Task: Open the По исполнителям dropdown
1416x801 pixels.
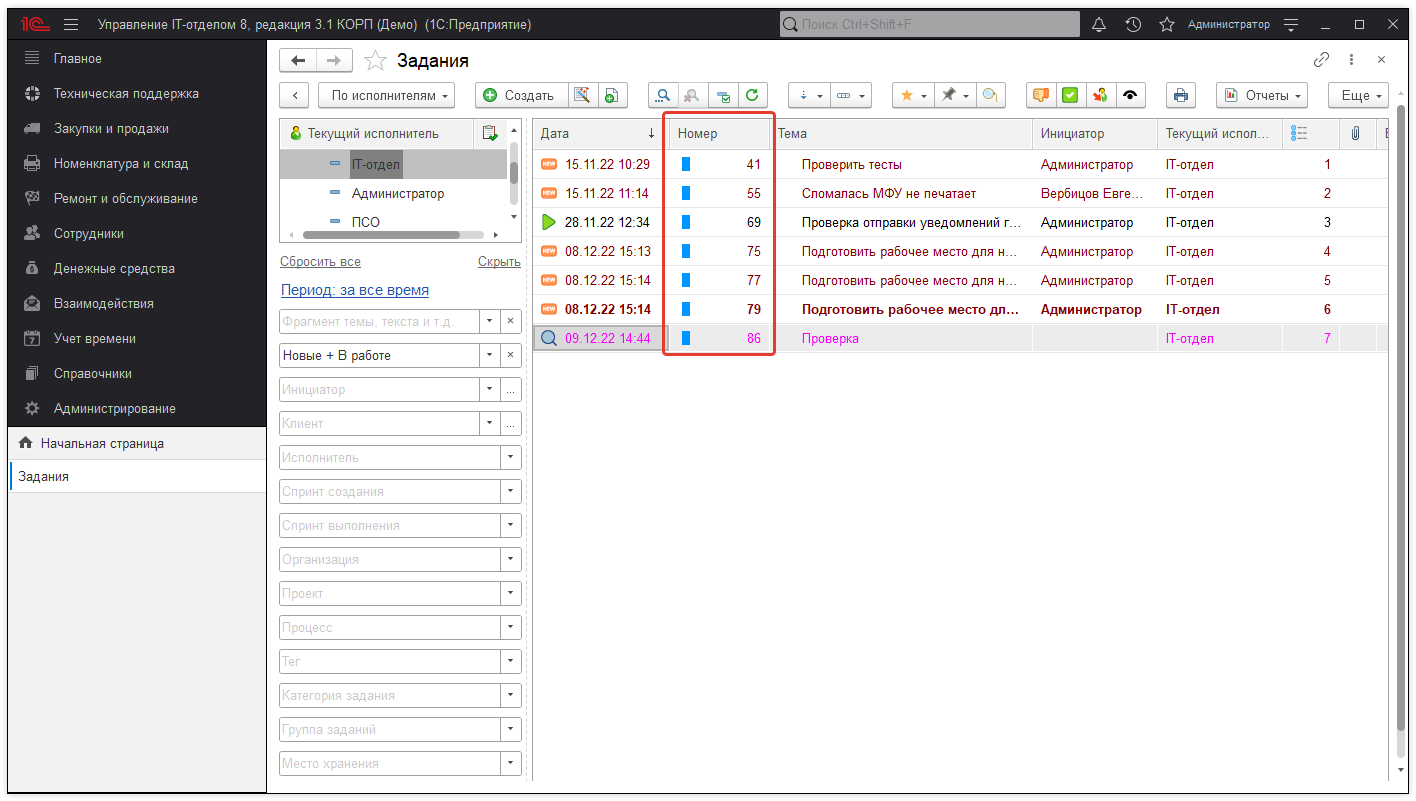Action: point(386,96)
